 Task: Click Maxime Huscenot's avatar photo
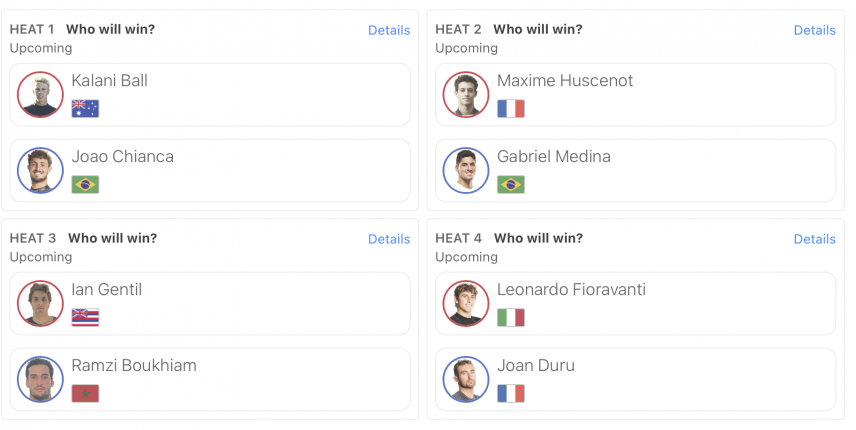pyautogui.click(x=466, y=94)
